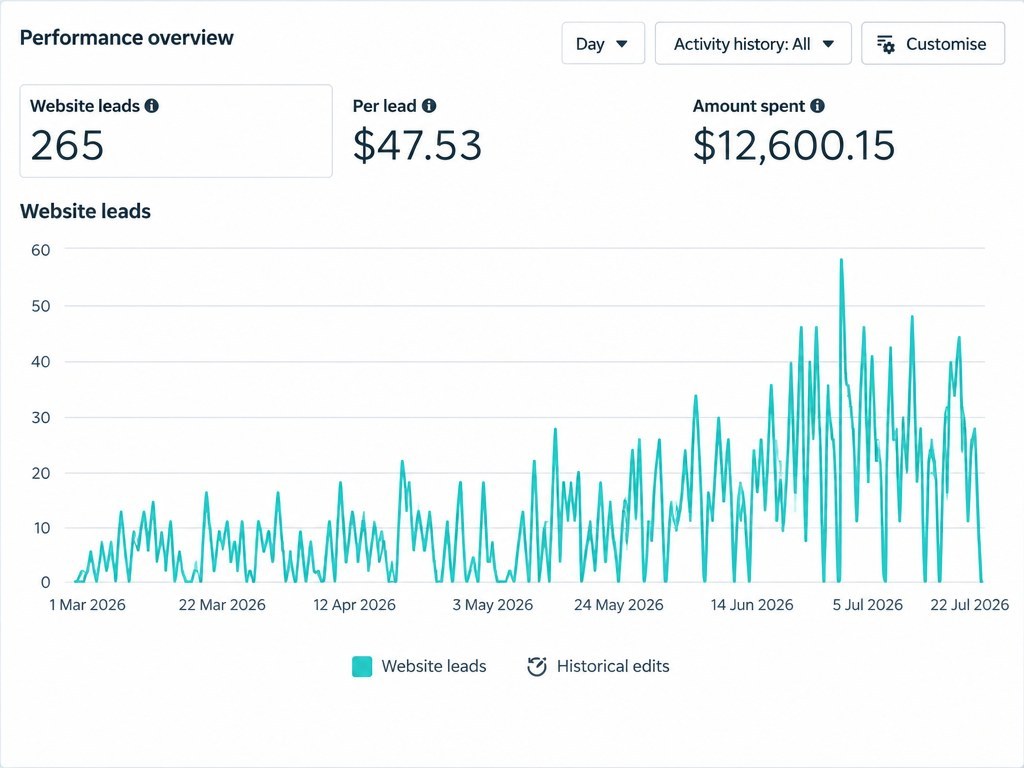Click the sliders-gear icon in Customise

886,44
